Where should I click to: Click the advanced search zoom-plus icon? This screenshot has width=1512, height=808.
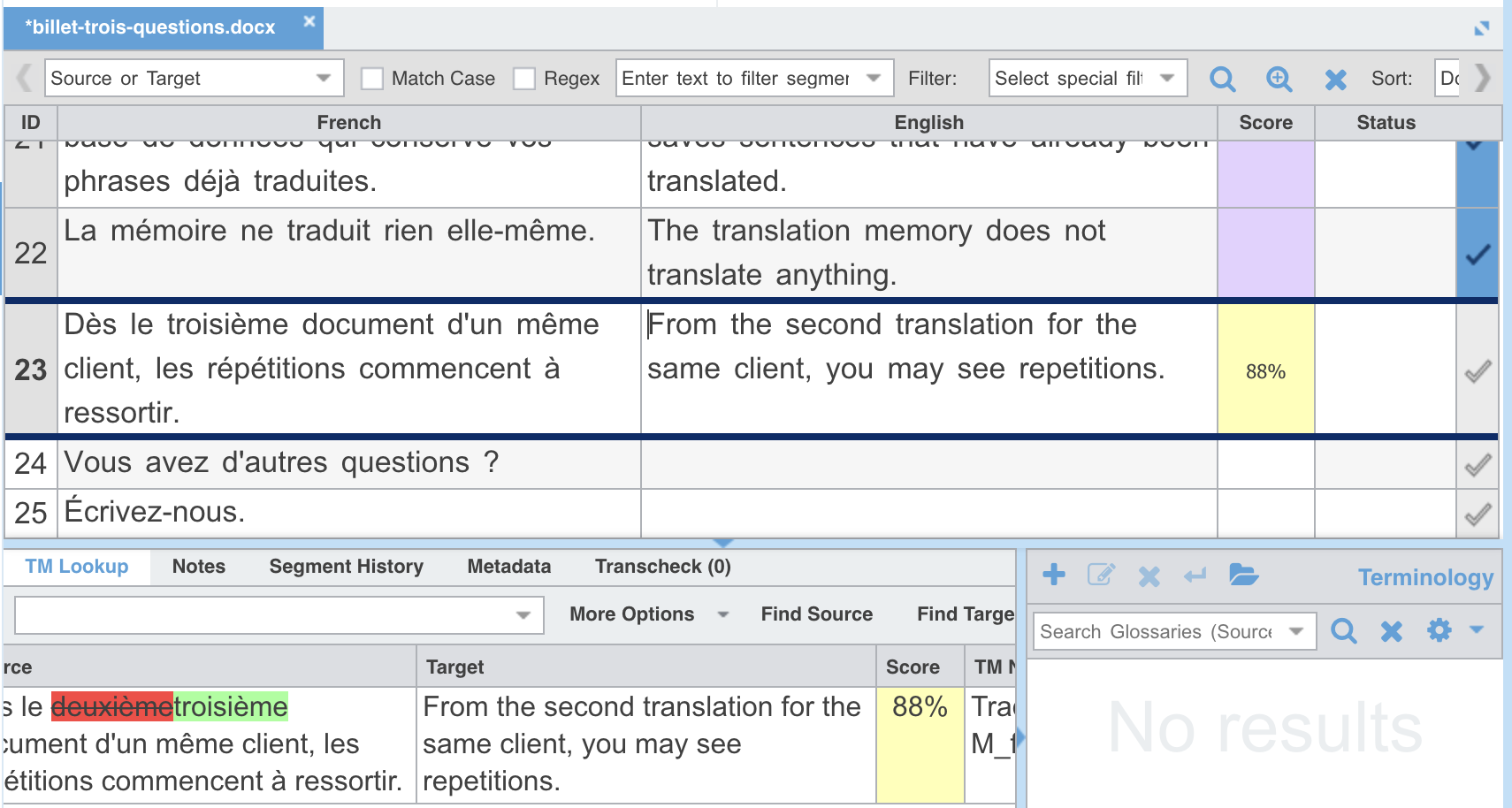pos(1279,80)
